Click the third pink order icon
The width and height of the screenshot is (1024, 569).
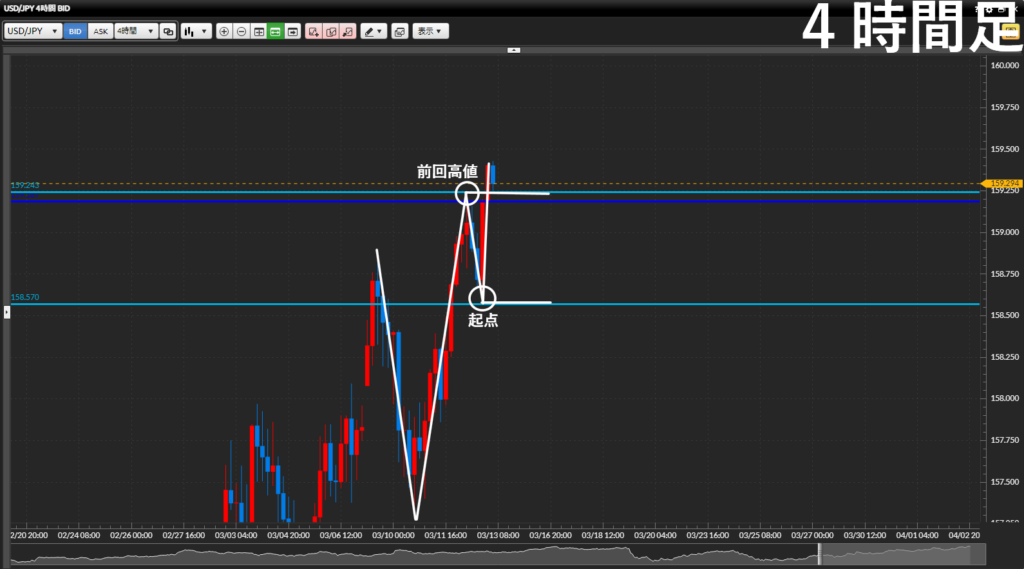tap(347, 31)
